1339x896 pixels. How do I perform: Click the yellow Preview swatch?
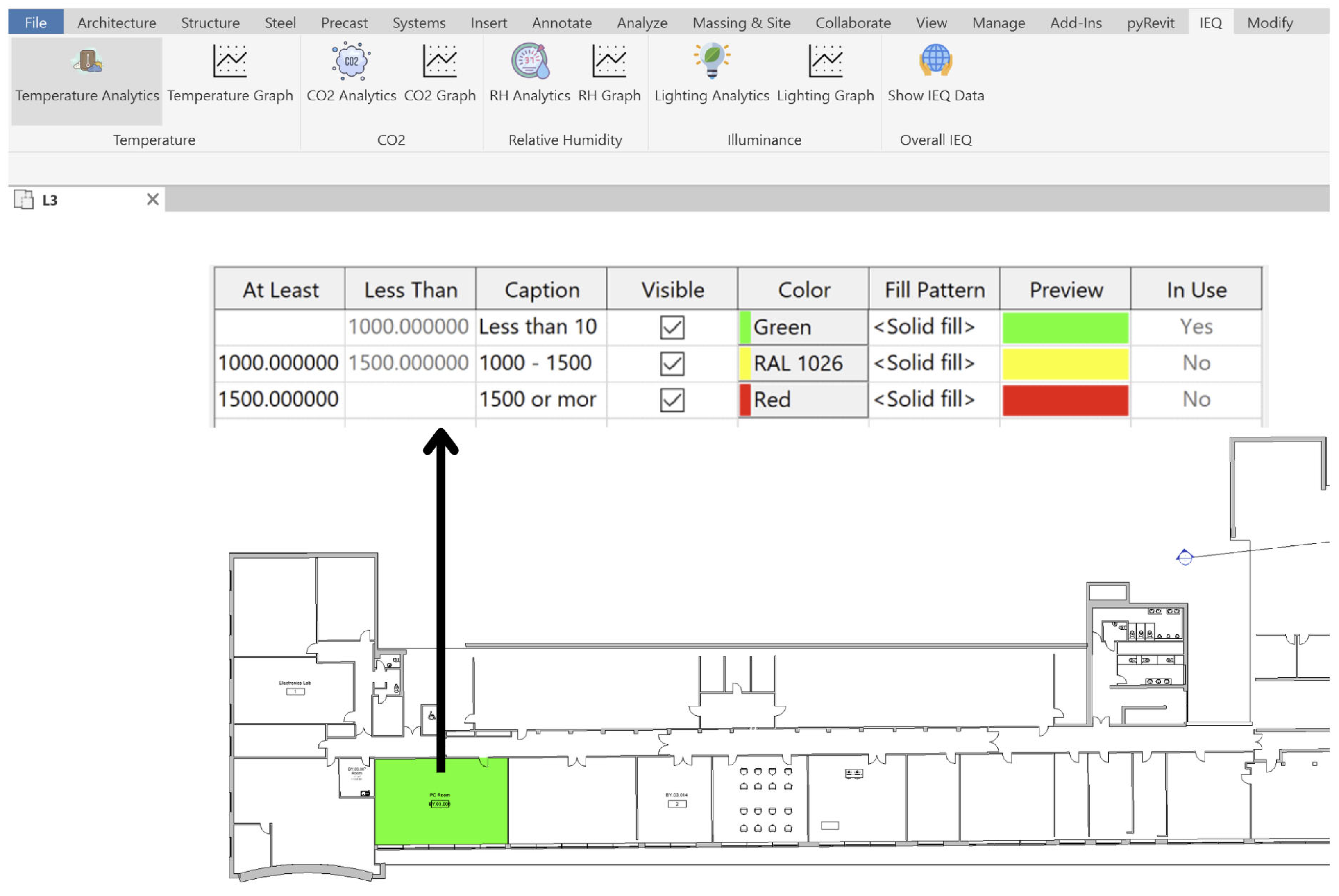[x=1065, y=363]
